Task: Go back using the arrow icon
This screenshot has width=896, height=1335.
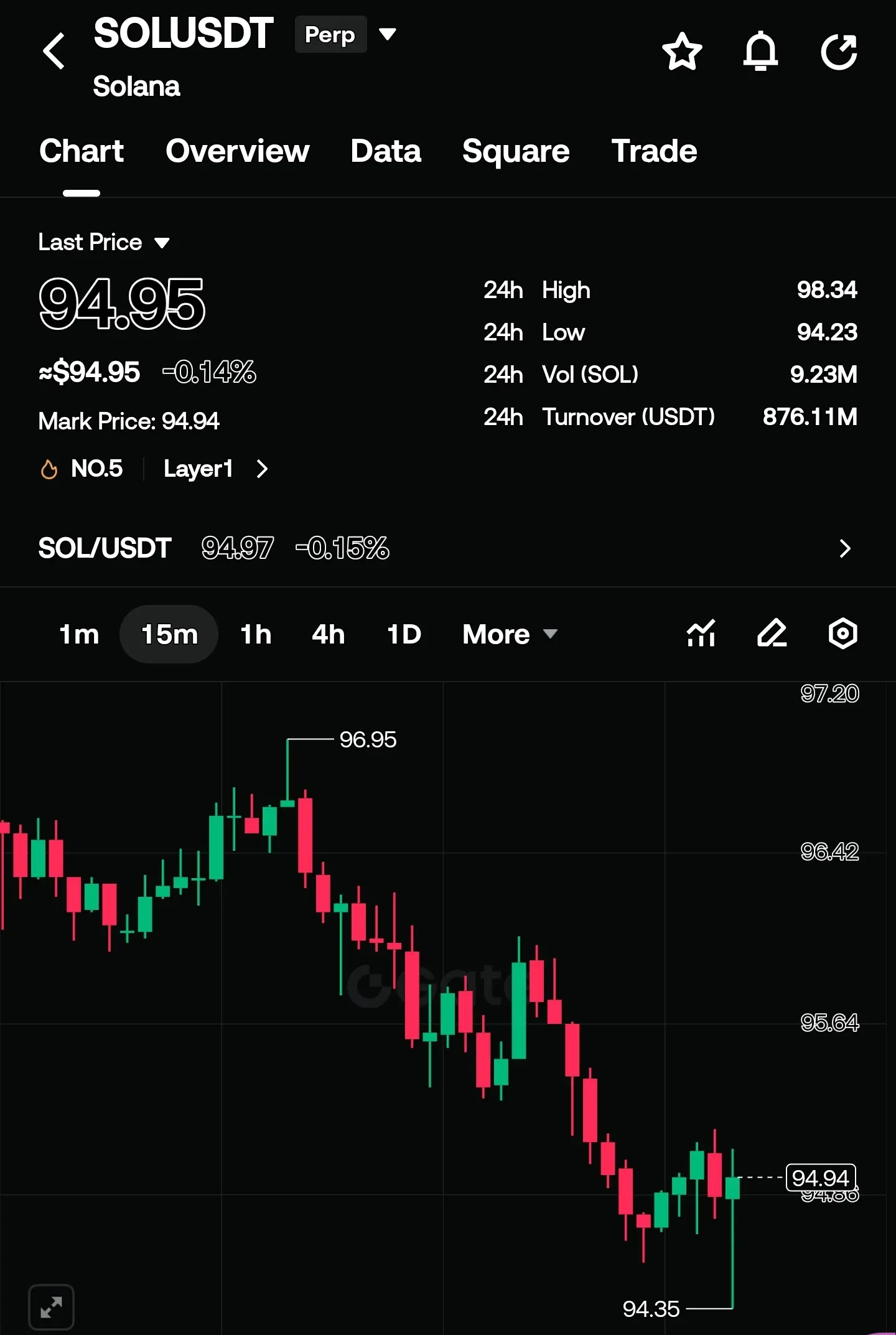Action: tap(54, 50)
